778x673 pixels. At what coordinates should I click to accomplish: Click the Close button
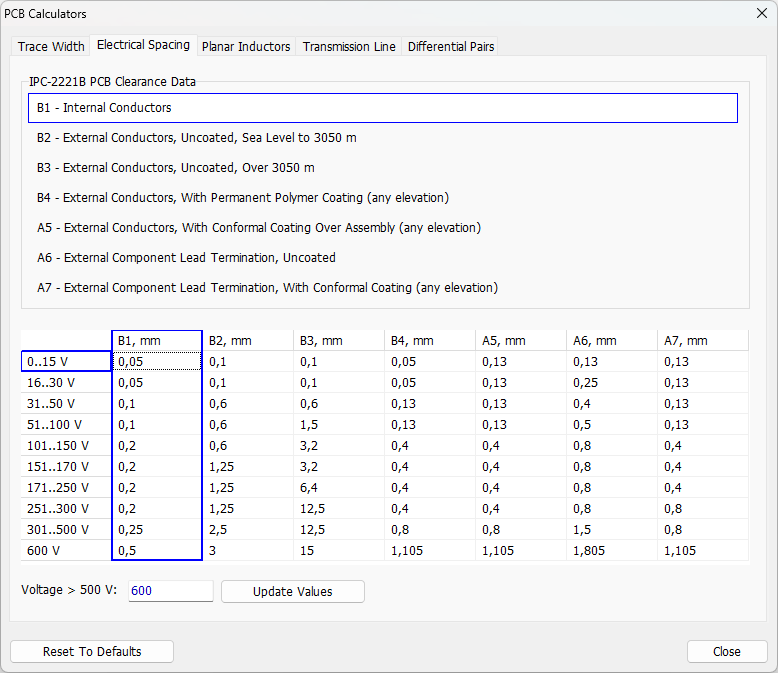(x=727, y=651)
